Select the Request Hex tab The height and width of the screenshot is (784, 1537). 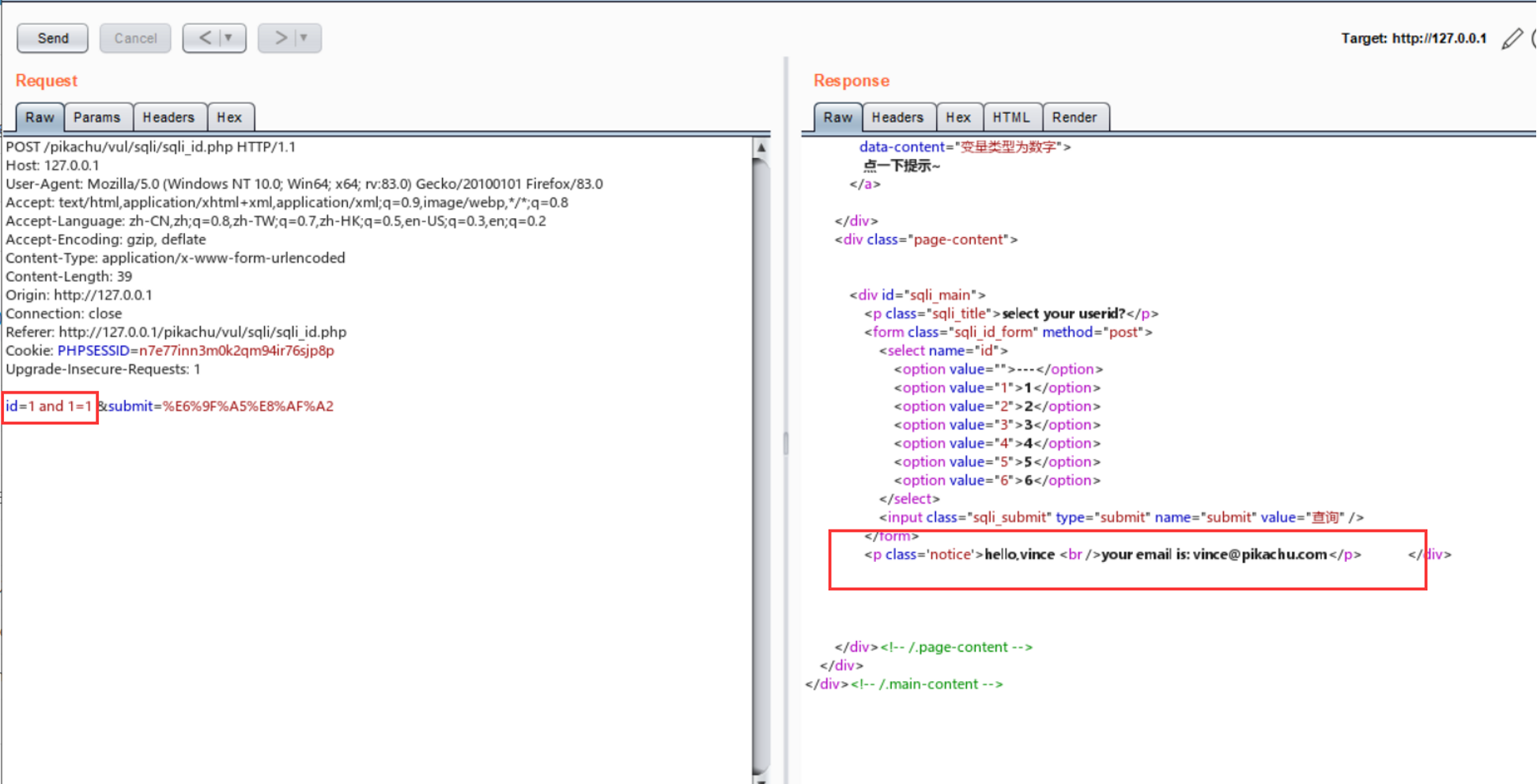pyautogui.click(x=229, y=117)
